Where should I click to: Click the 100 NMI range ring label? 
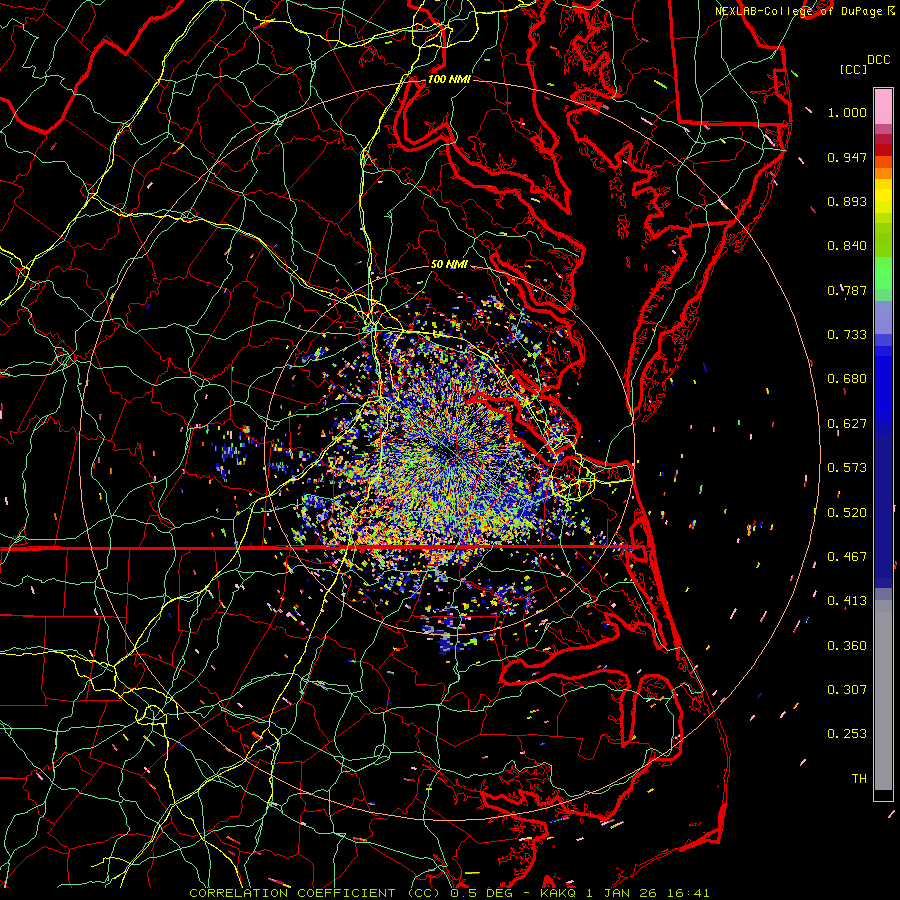pyautogui.click(x=449, y=79)
